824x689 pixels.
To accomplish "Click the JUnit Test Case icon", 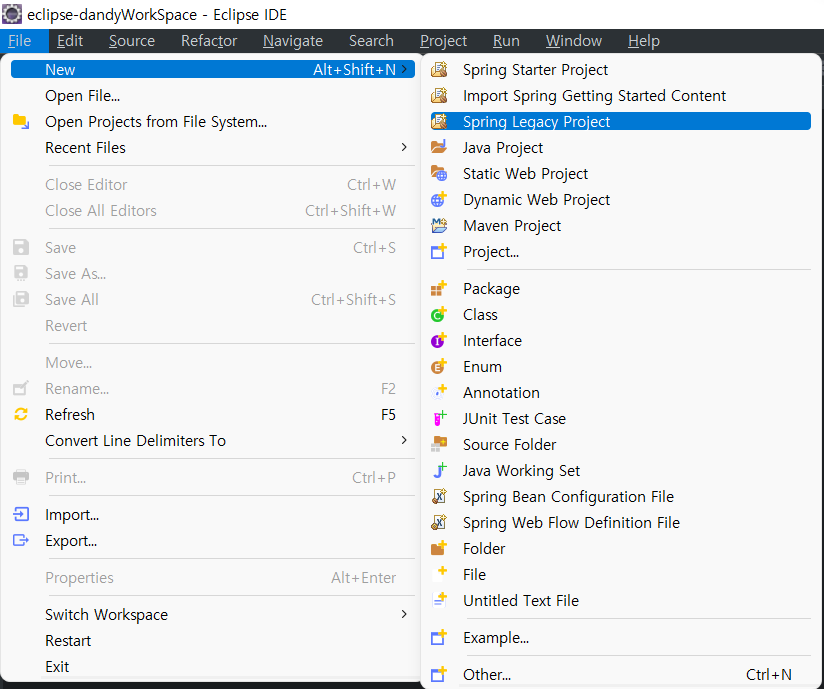I will [439, 418].
